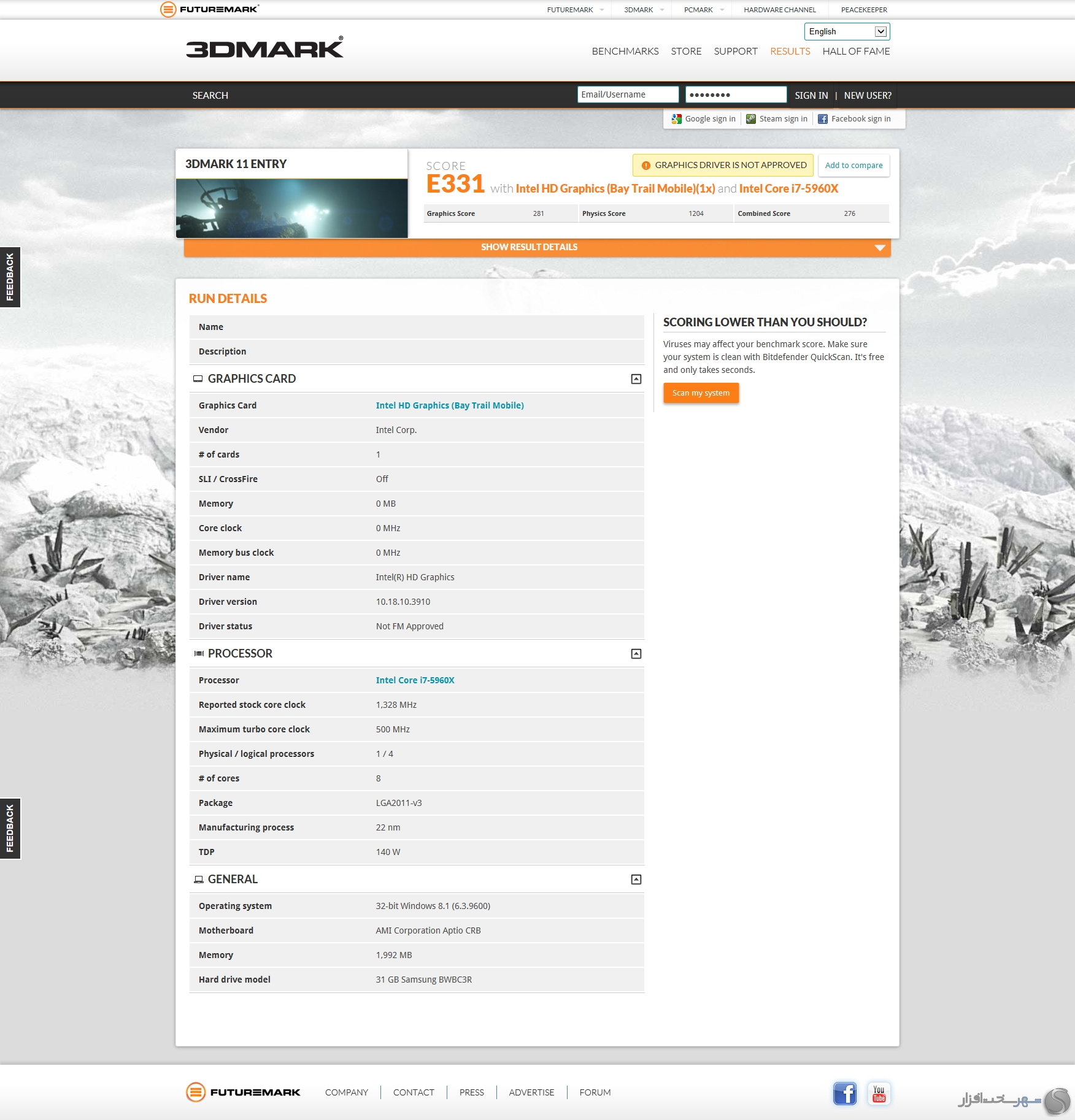Click the chip icon beside PROCESSOR

pyautogui.click(x=199, y=654)
